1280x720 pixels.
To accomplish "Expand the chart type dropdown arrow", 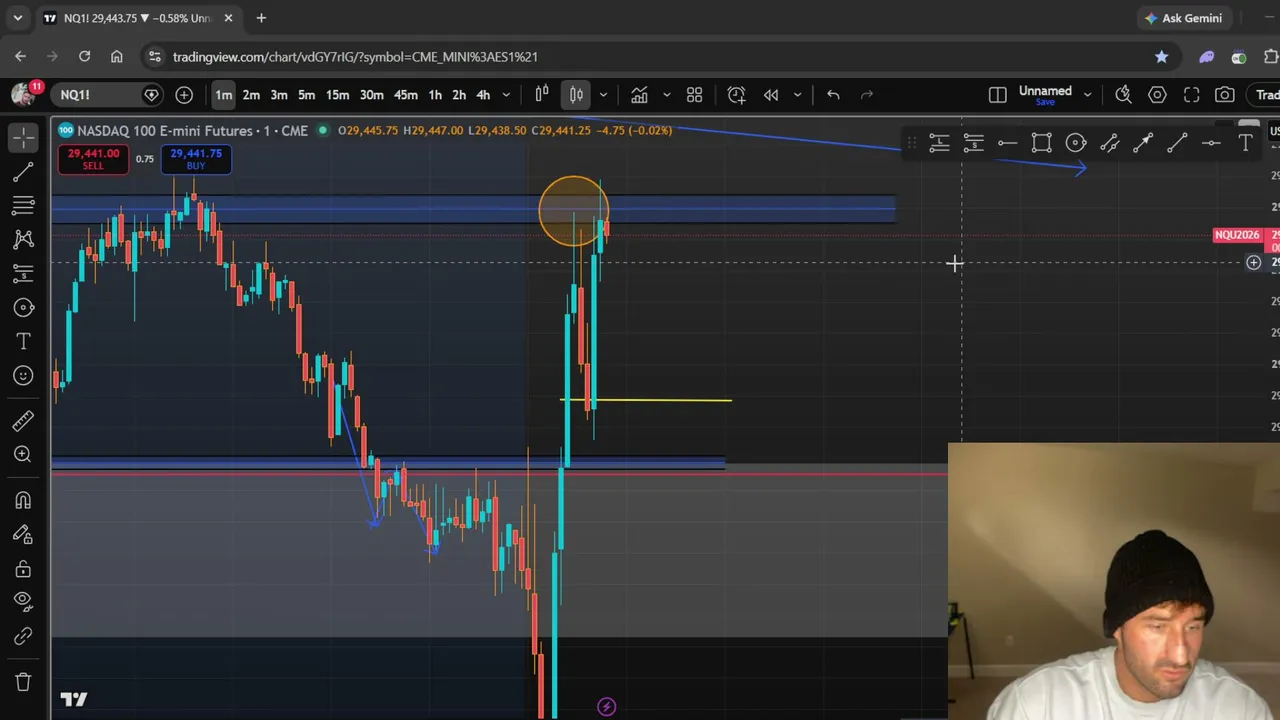I will (603, 95).
